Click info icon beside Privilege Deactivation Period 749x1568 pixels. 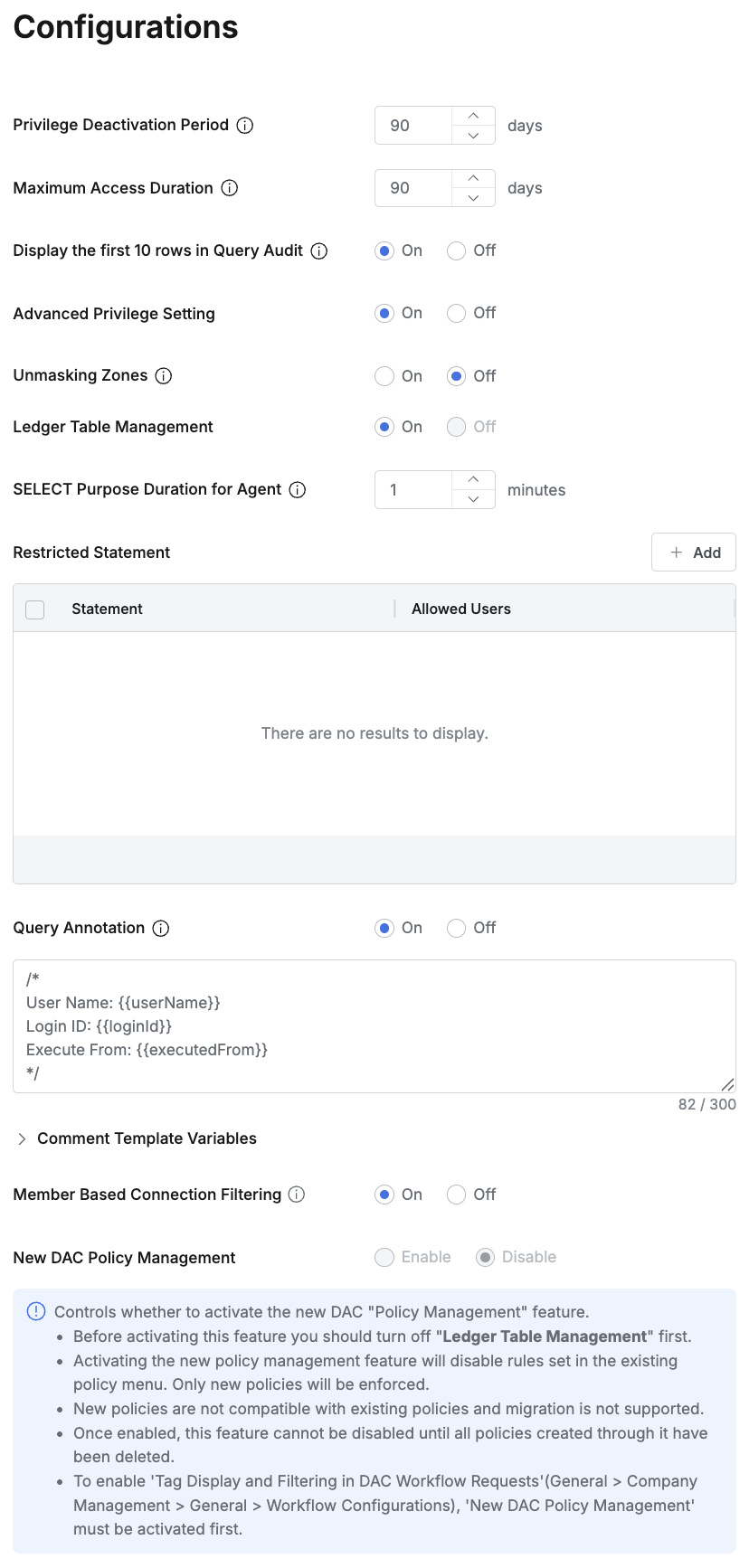245,126
